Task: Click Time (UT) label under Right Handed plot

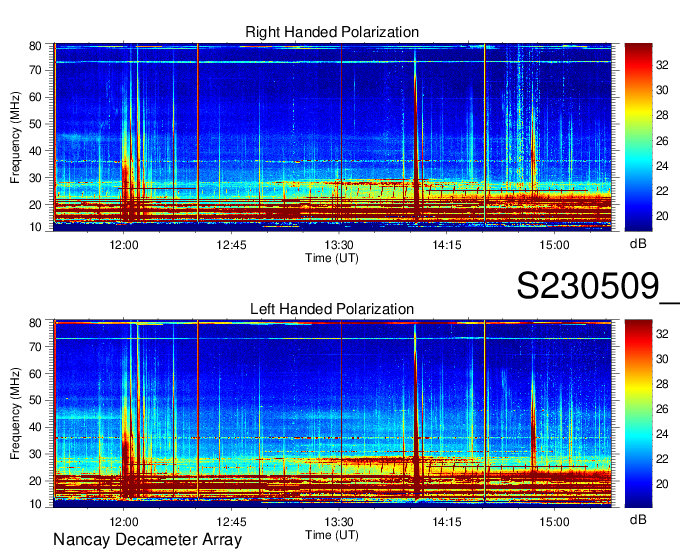Action: click(332, 258)
